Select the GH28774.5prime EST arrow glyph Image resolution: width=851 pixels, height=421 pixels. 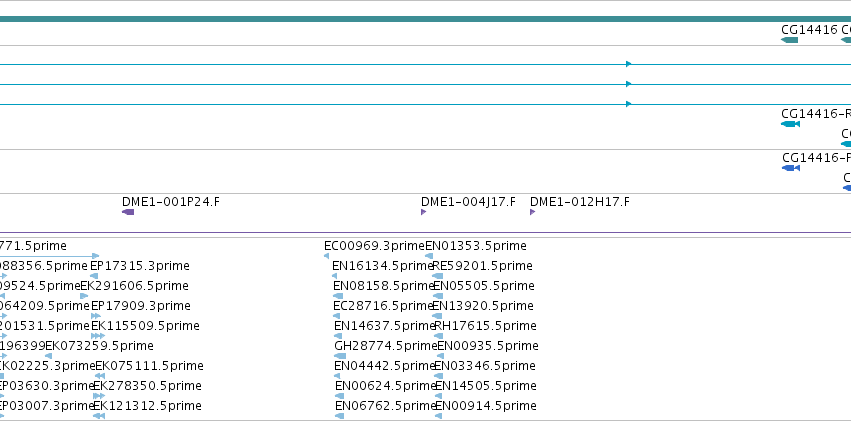[x=340, y=356]
